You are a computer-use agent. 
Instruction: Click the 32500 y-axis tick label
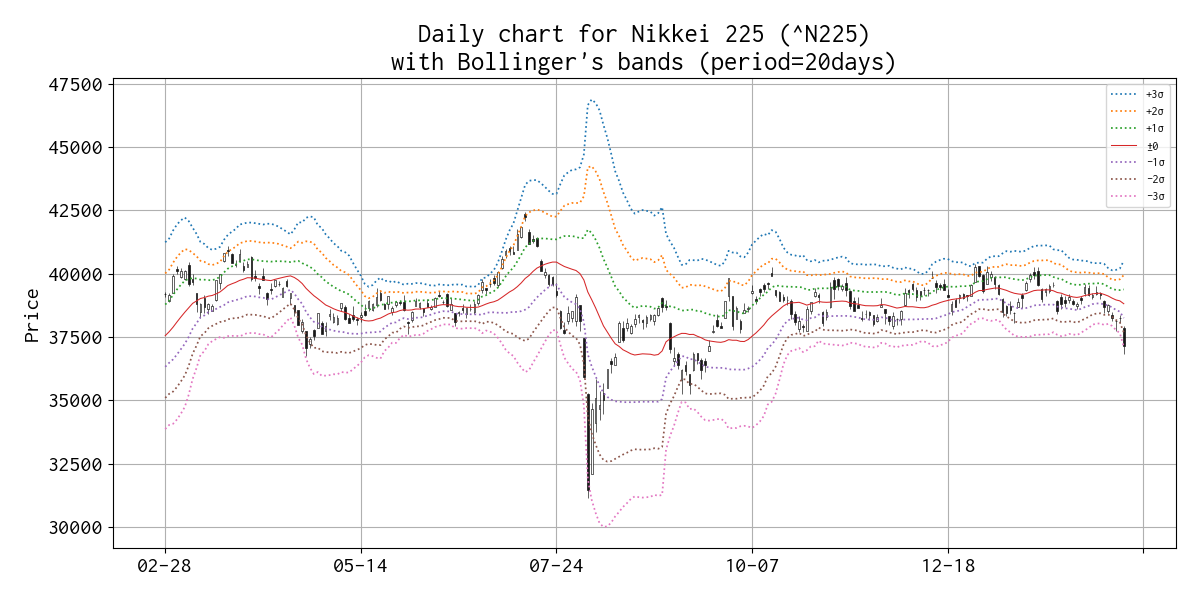pyautogui.click(x=75, y=464)
